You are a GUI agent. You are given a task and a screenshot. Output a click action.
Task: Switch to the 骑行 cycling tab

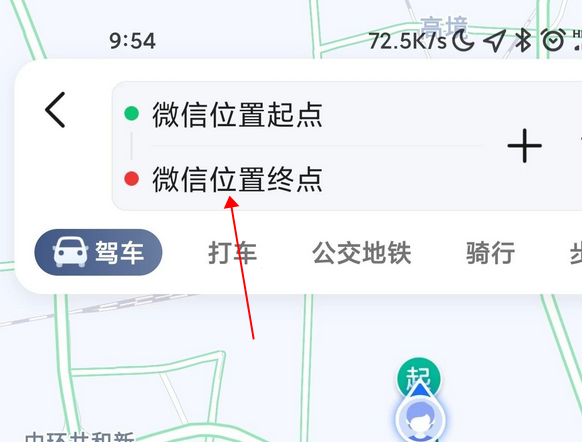pyautogui.click(x=490, y=253)
